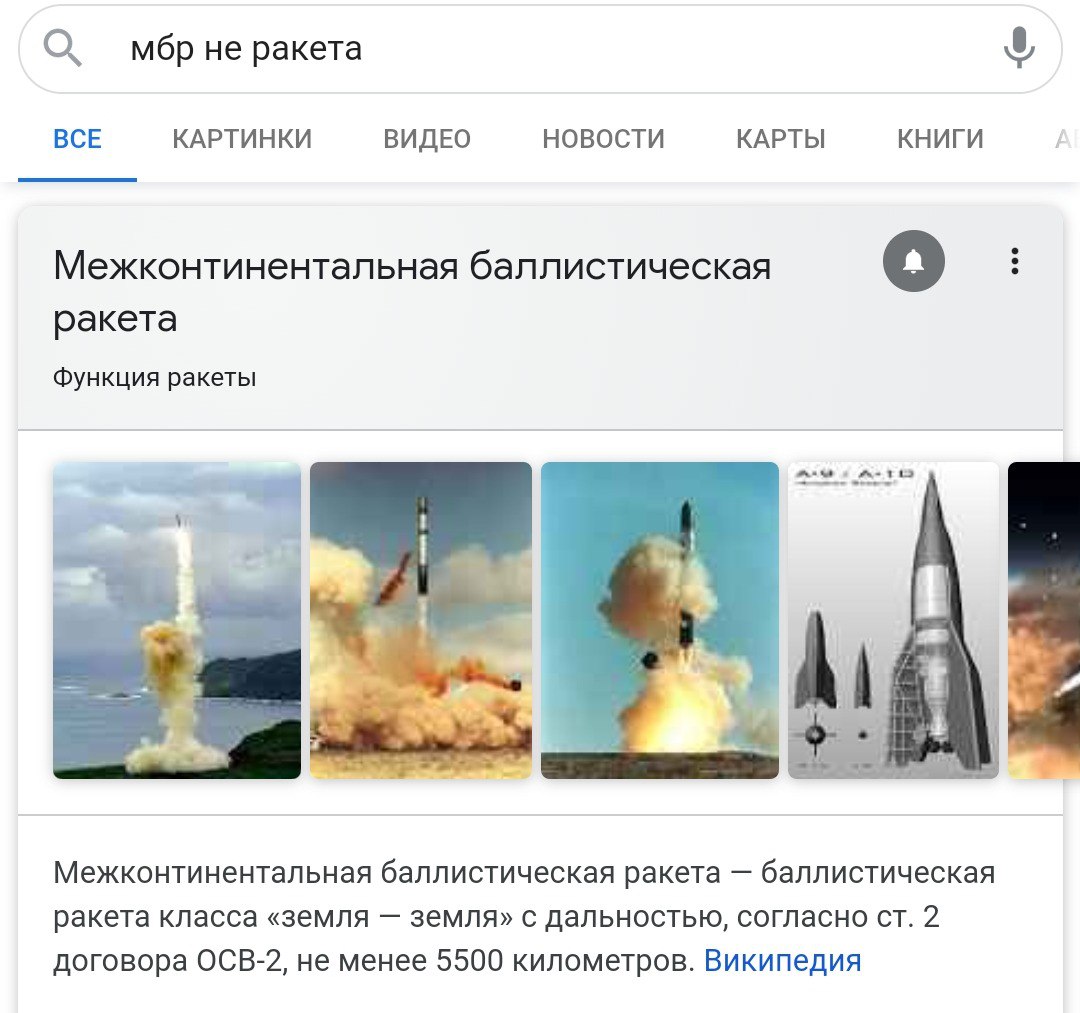Open the second rocket launch smoke photo
The width and height of the screenshot is (1080, 1013).
(x=421, y=620)
